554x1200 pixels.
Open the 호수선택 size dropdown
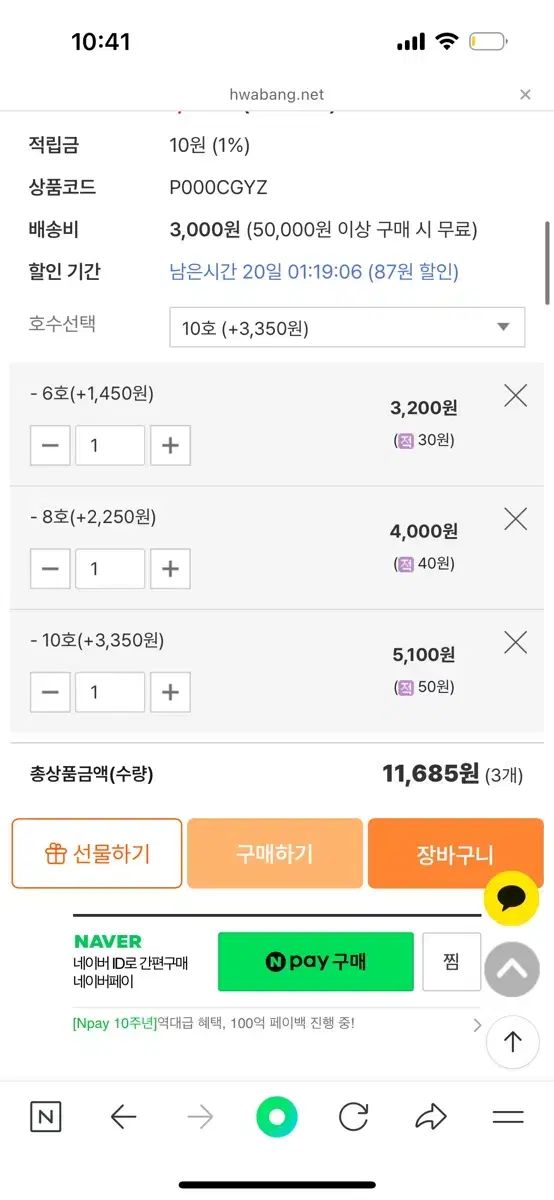click(347, 328)
